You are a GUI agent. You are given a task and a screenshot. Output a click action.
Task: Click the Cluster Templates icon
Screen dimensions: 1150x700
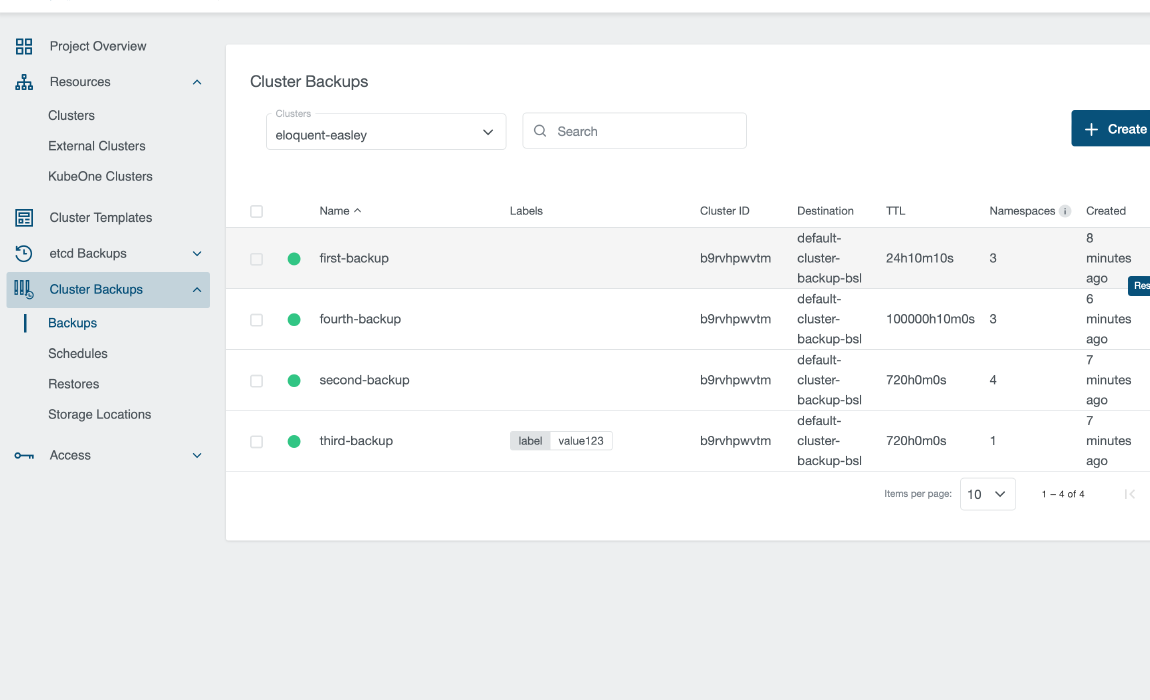point(24,218)
